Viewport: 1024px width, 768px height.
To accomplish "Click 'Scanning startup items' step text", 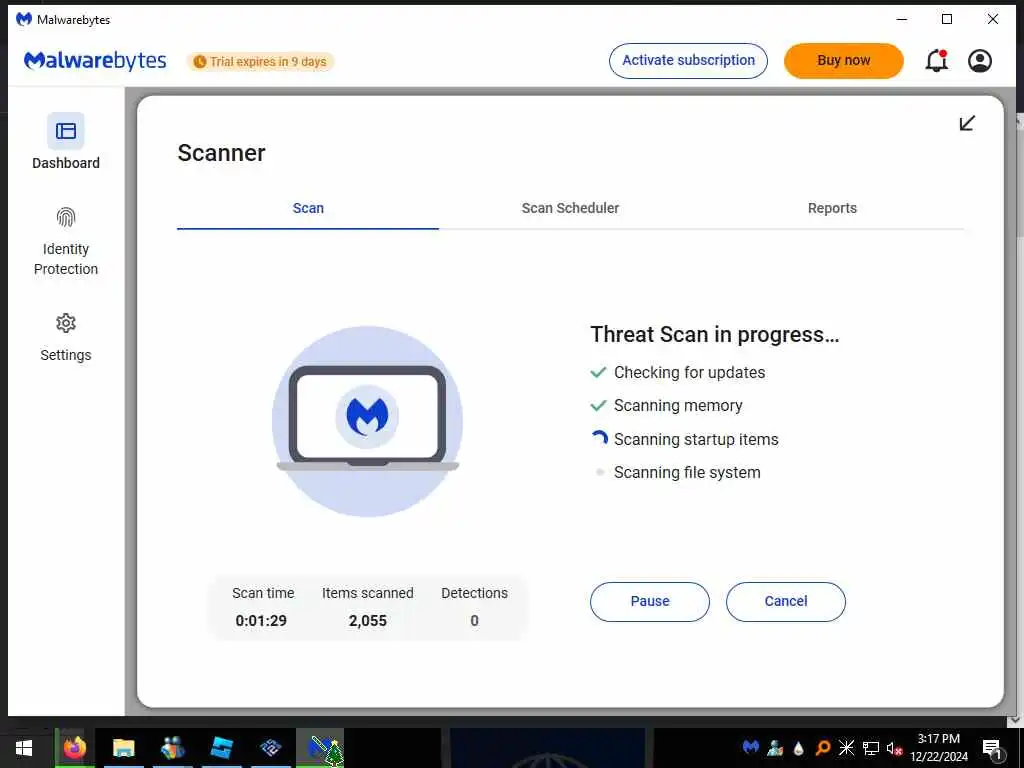I will pos(696,440).
